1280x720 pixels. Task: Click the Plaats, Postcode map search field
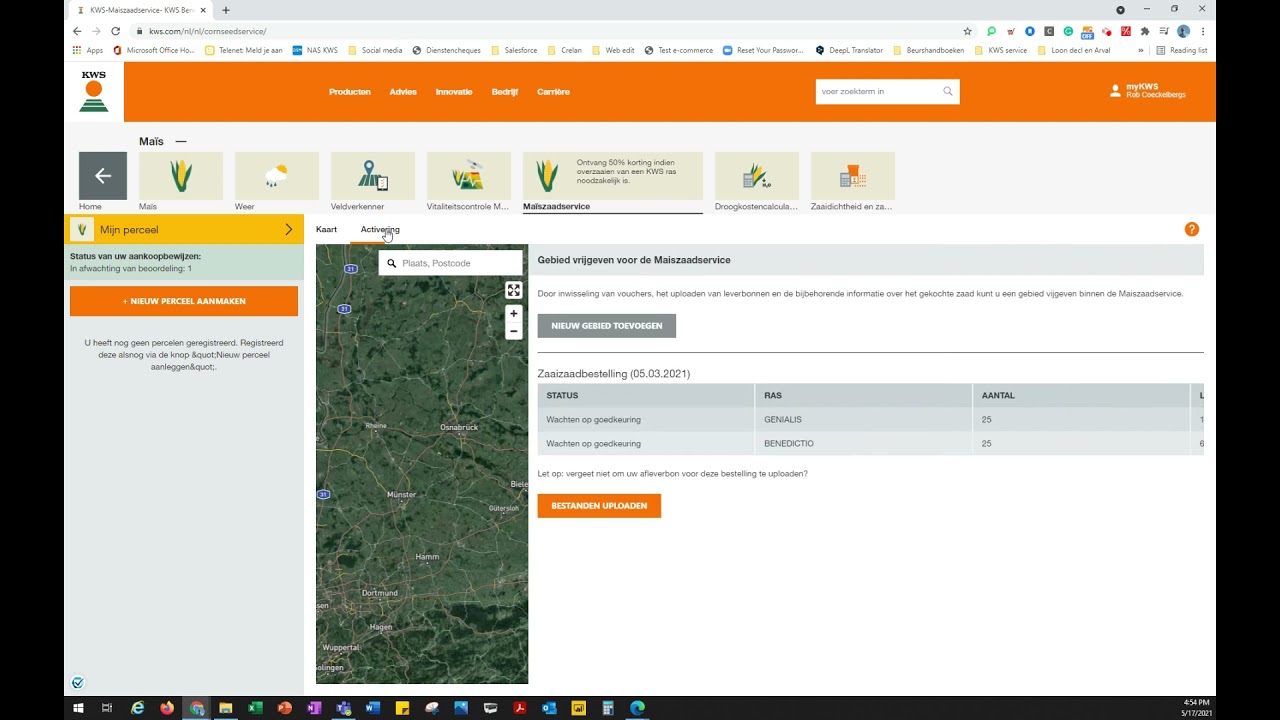(x=451, y=263)
